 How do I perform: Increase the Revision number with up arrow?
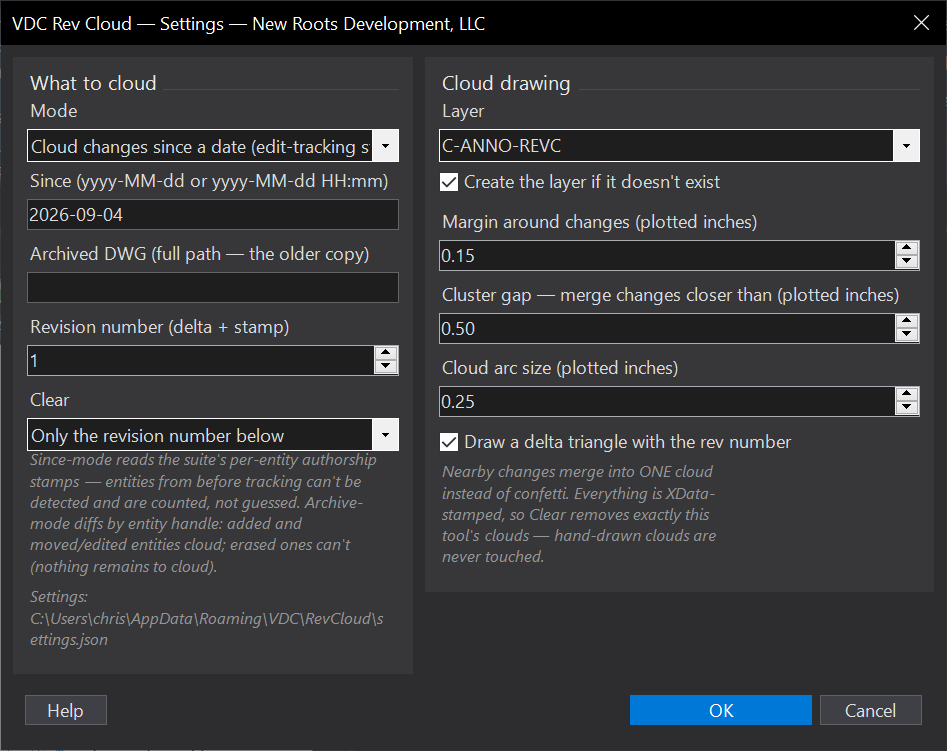tap(386, 353)
